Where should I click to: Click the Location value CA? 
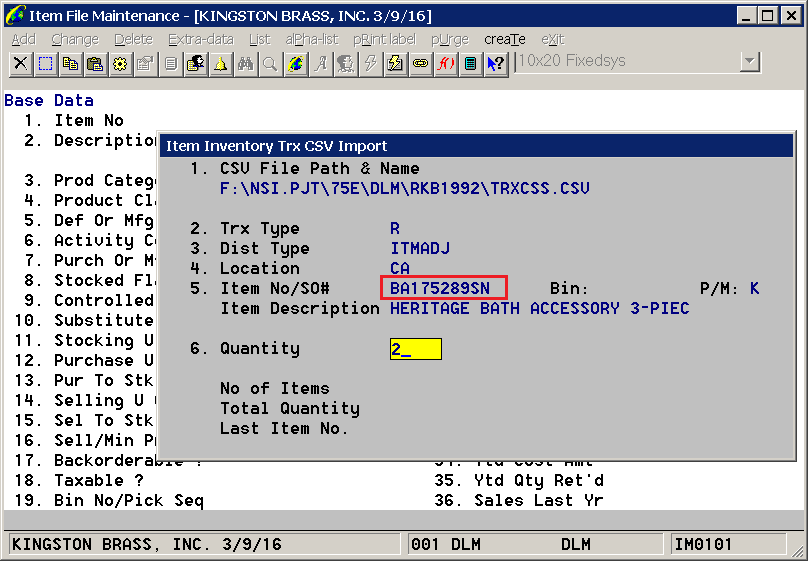[400, 268]
